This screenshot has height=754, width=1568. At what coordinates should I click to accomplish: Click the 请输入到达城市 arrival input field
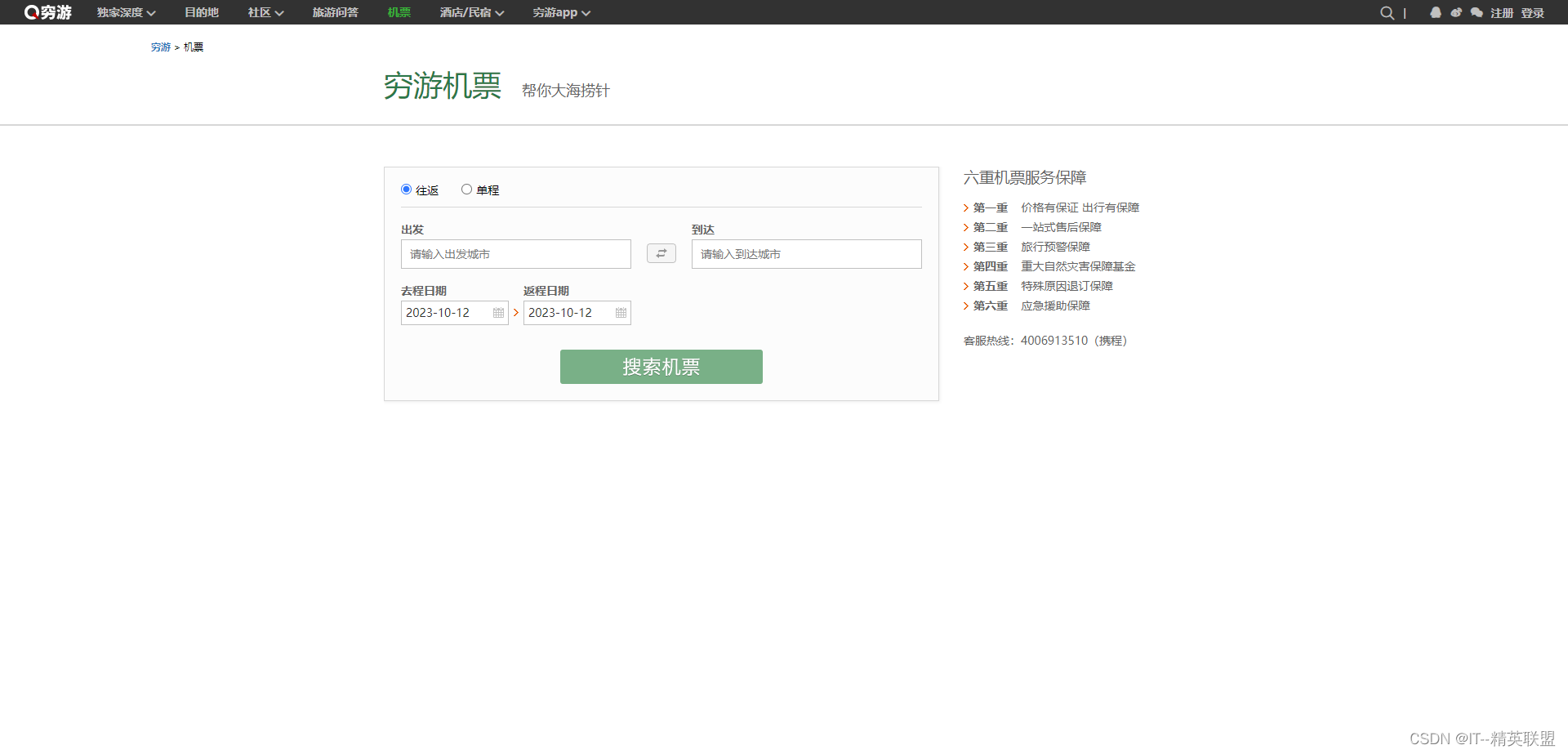click(807, 254)
